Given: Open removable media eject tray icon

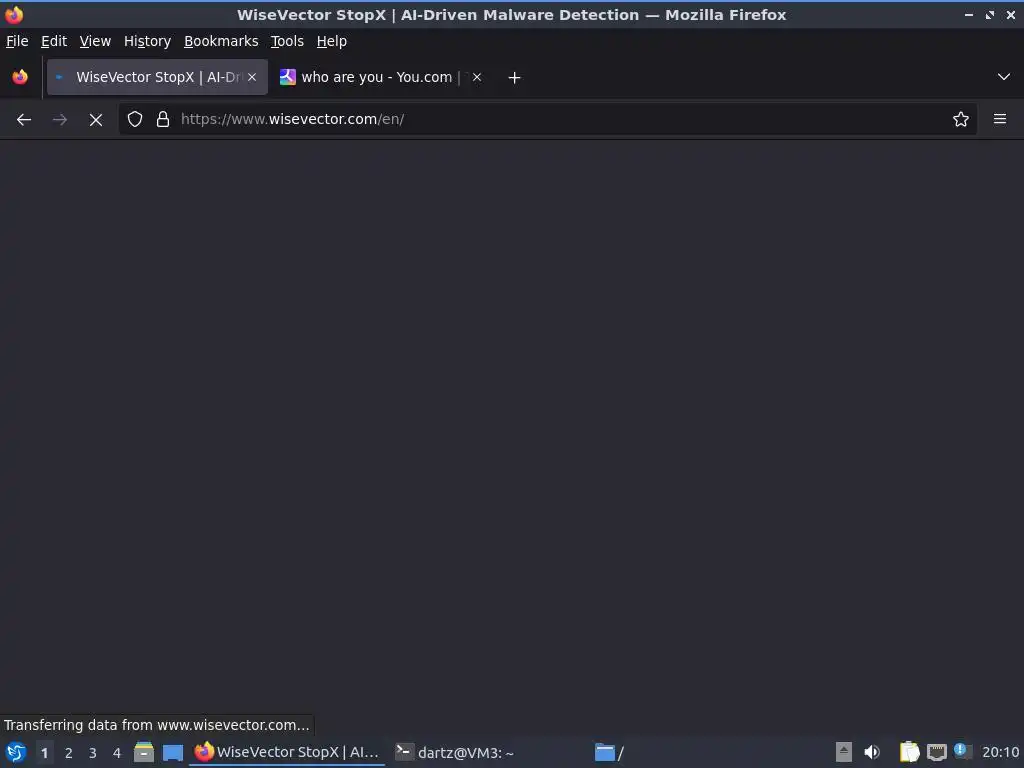Looking at the screenshot, I should [x=844, y=752].
